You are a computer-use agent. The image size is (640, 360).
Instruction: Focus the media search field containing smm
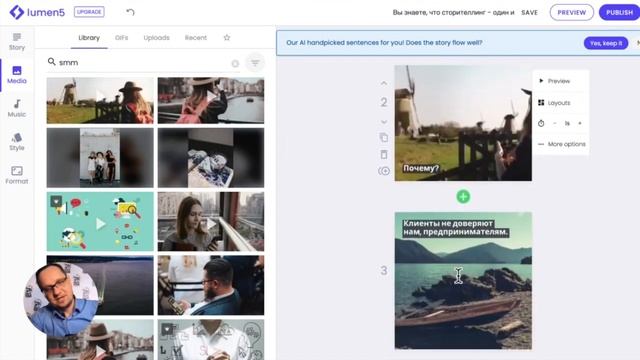pyautogui.click(x=144, y=62)
